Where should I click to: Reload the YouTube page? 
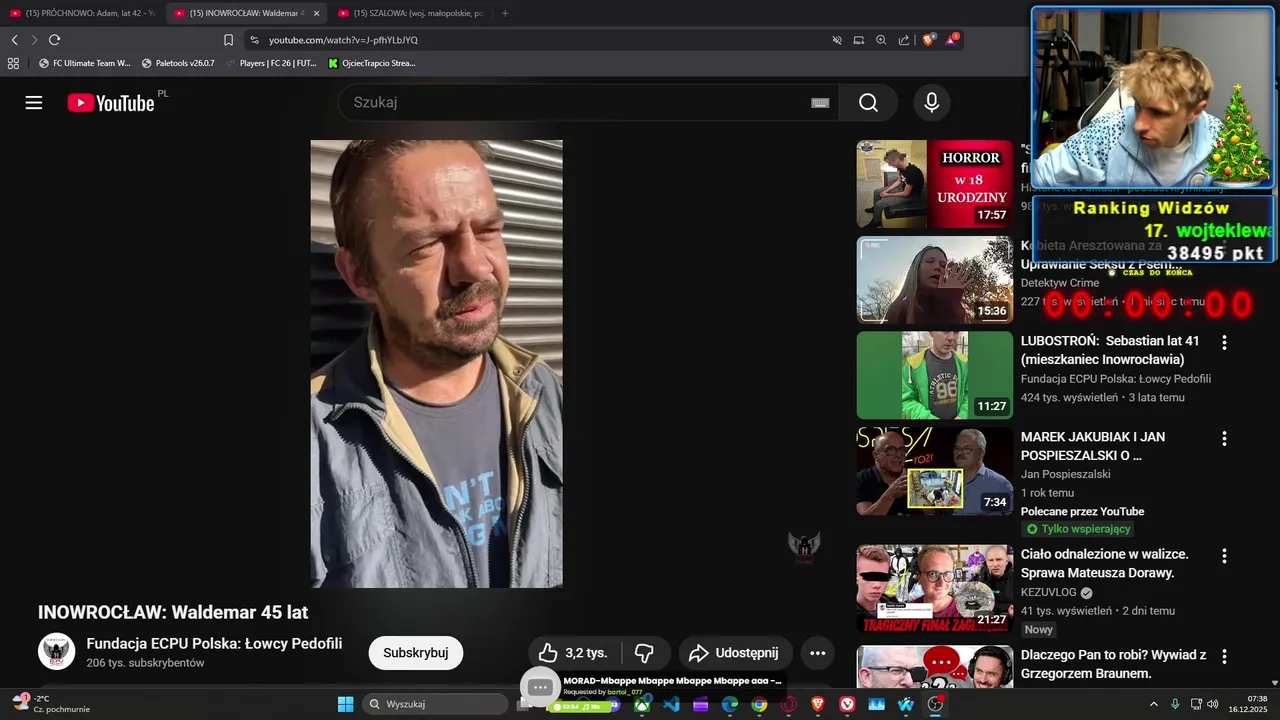coord(54,40)
